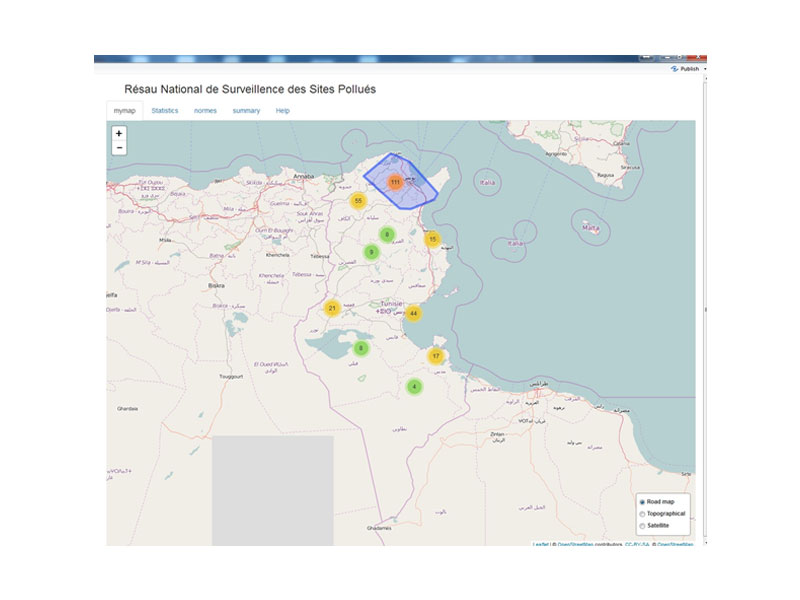Image resolution: width=800 pixels, height=600 pixels.
Task: Select the yellow cluster marker 44
Action: pyautogui.click(x=413, y=313)
